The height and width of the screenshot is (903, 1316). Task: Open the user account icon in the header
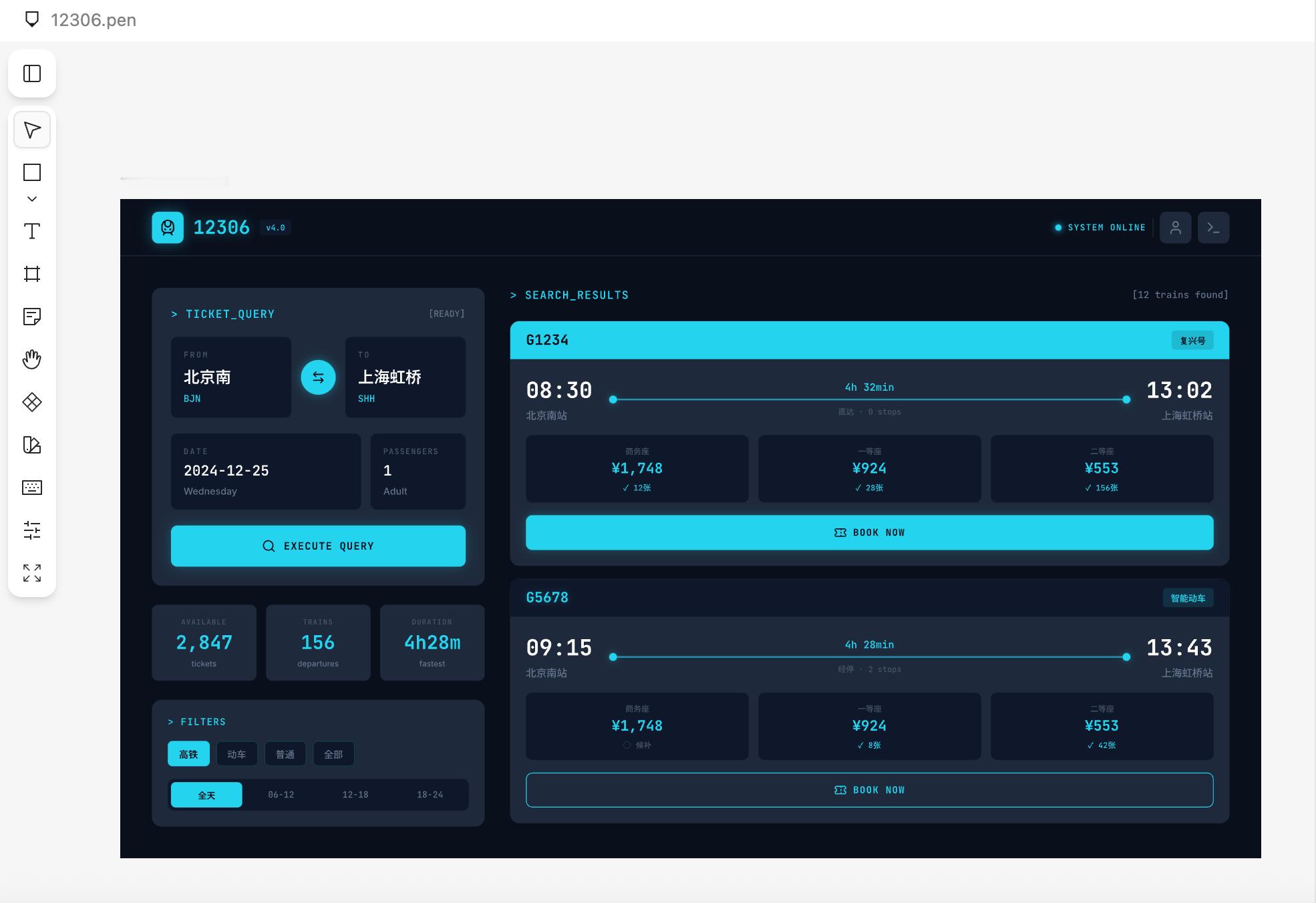click(x=1175, y=227)
